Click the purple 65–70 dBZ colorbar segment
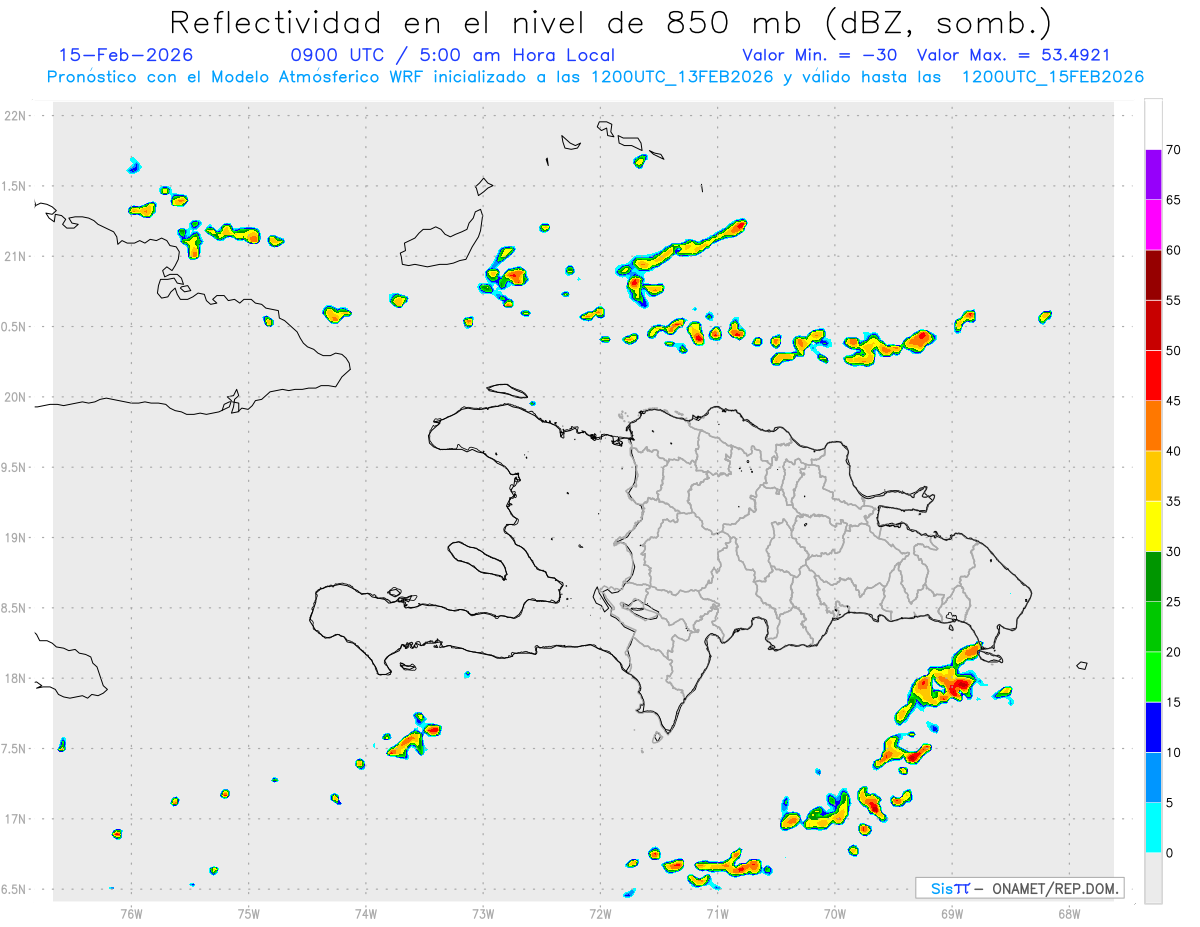 (1153, 175)
